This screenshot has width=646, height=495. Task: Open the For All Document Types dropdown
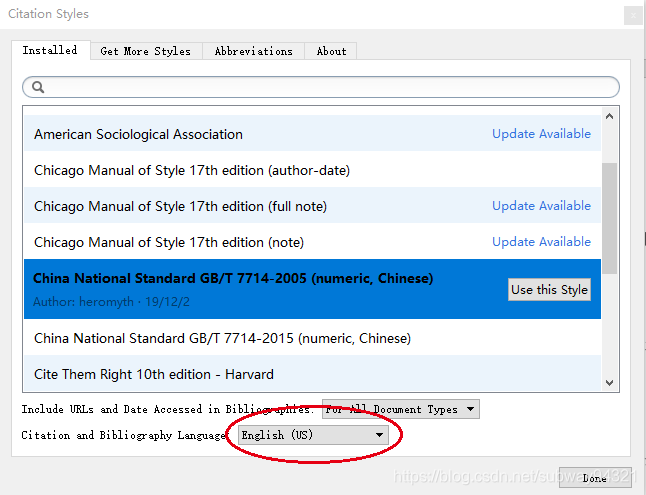pyautogui.click(x=401, y=409)
